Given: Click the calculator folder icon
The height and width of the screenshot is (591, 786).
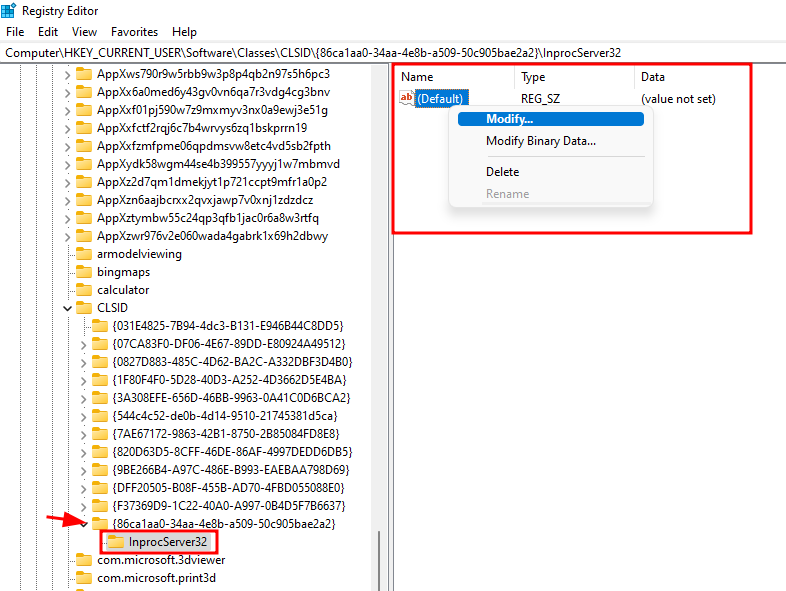Looking at the screenshot, I should [x=84, y=290].
